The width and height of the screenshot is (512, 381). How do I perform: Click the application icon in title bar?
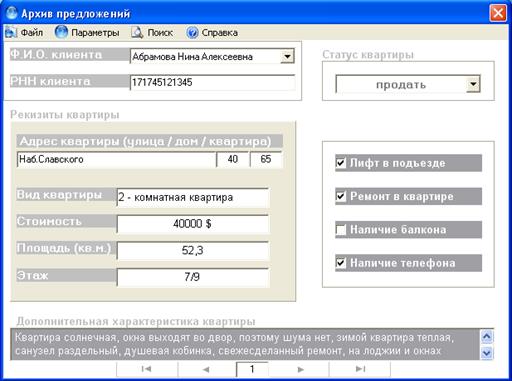[x=12, y=13]
